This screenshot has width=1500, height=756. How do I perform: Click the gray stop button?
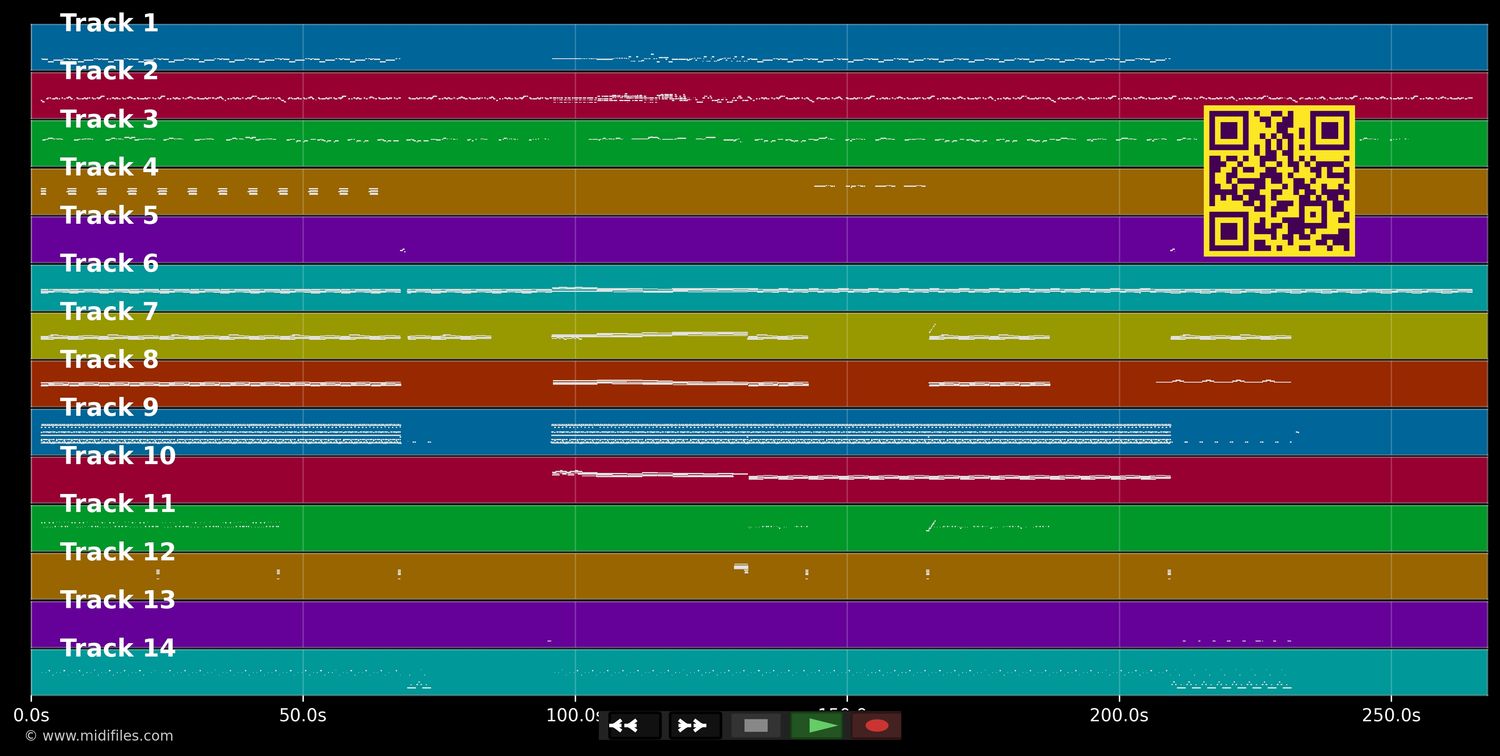pos(756,725)
